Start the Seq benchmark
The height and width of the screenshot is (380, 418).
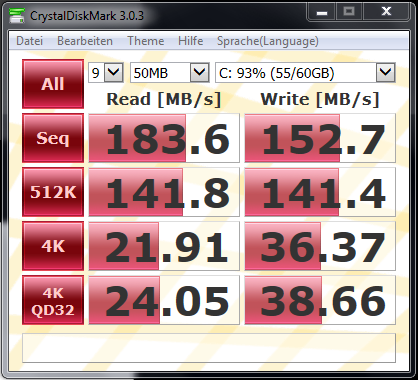(53, 138)
